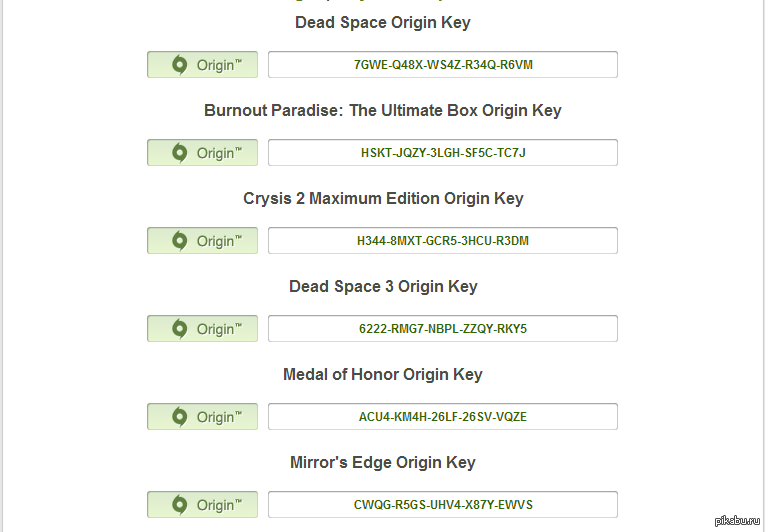Image resolution: width=765 pixels, height=532 pixels.
Task: Select the Mirror's Edge key field CWQG-R5GS
Action: coord(443,504)
